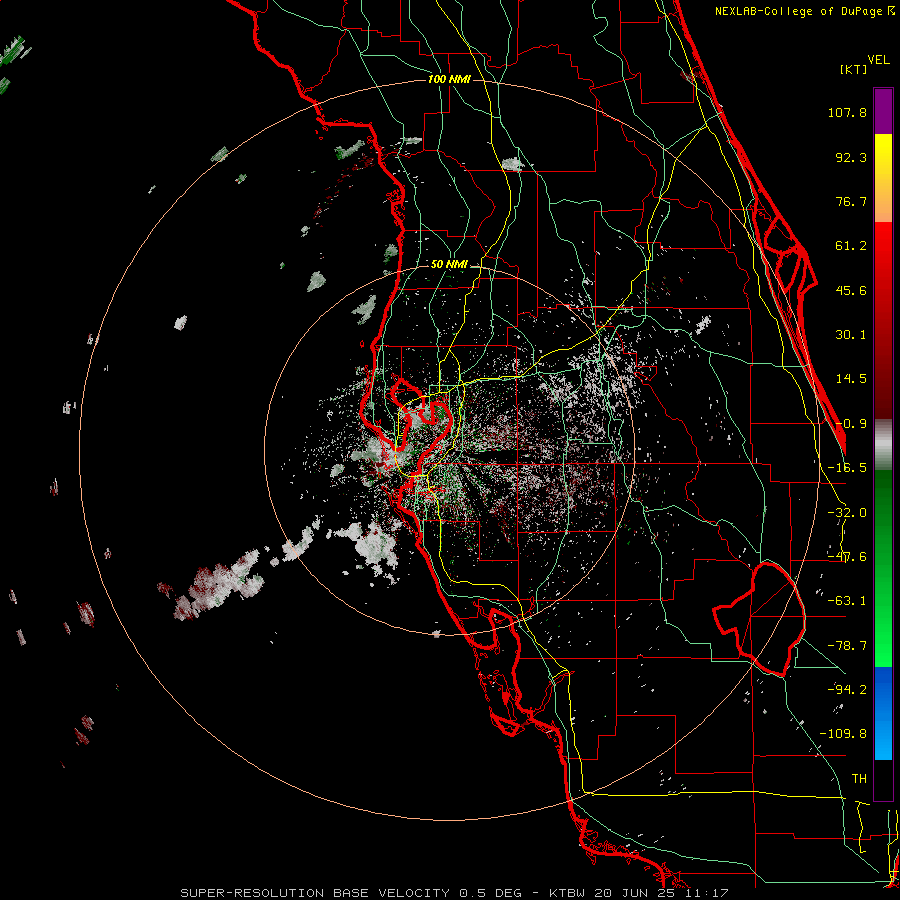Screen dimensions: 900x900
Task: Click the -0.9 value on velocity scale
Action: pyautogui.click(x=851, y=424)
